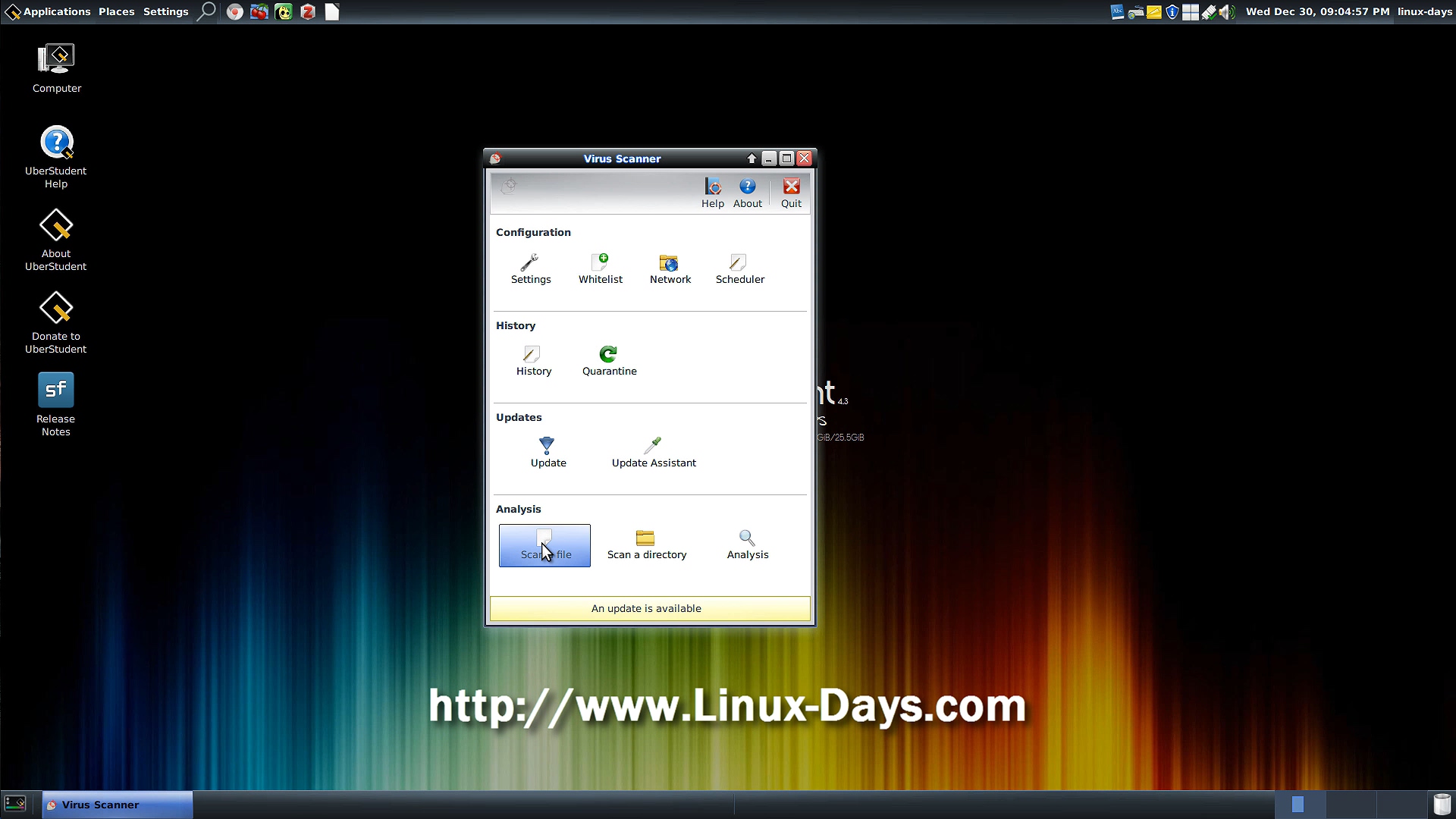This screenshot has height=819, width=1456.
Task: Open Help in Virus Scanner toolbar
Action: click(712, 193)
